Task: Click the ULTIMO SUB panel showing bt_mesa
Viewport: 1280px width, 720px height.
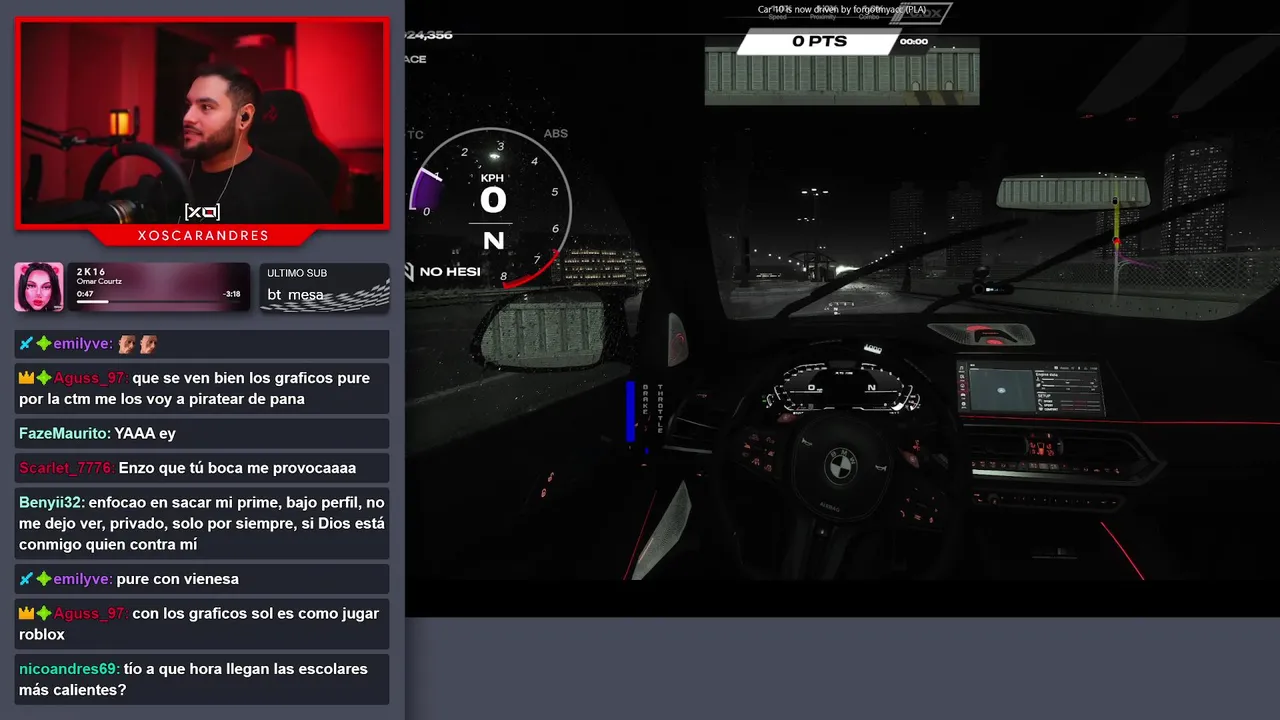Action: (x=325, y=287)
